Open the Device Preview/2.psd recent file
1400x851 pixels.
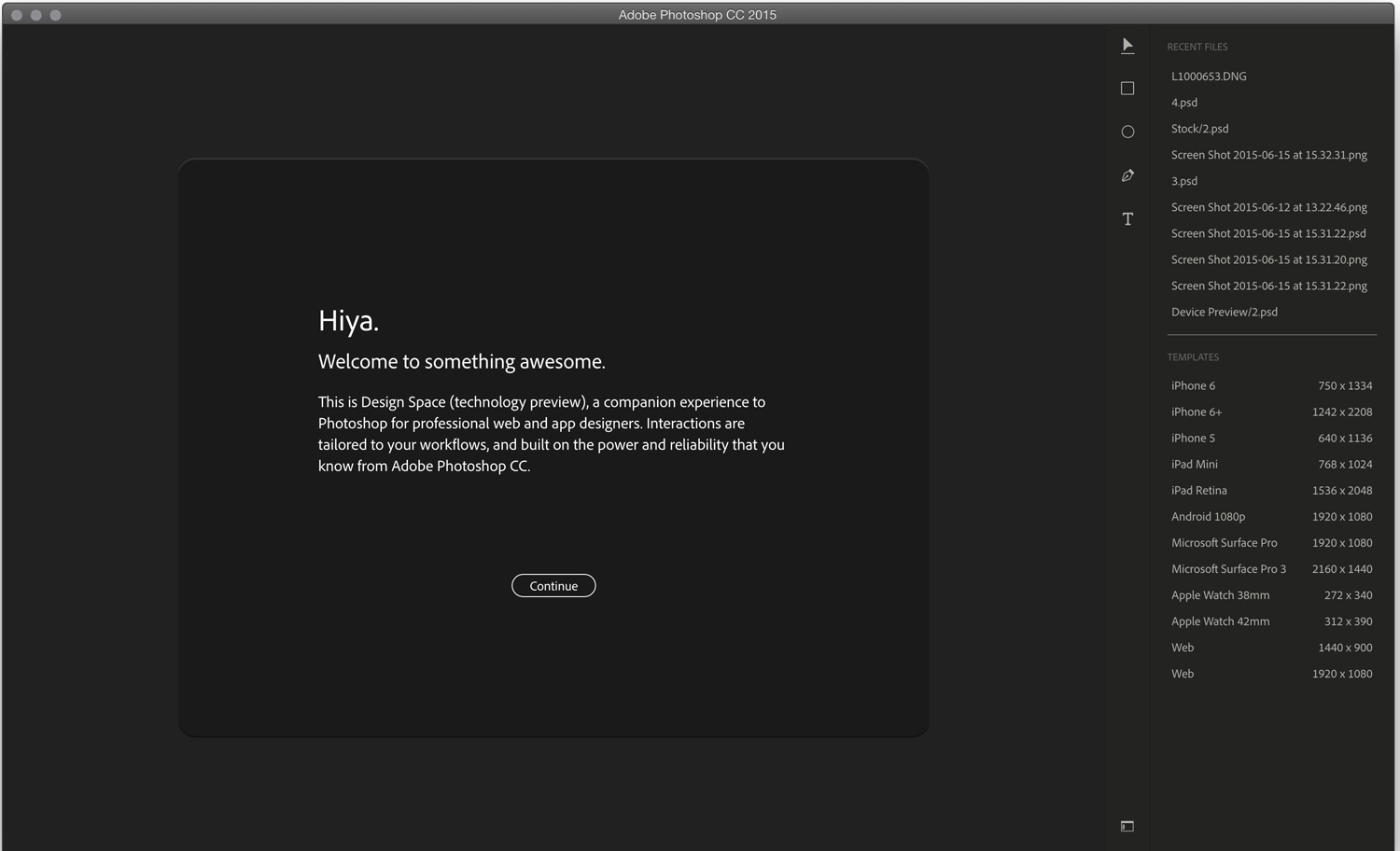[1225, 311]
